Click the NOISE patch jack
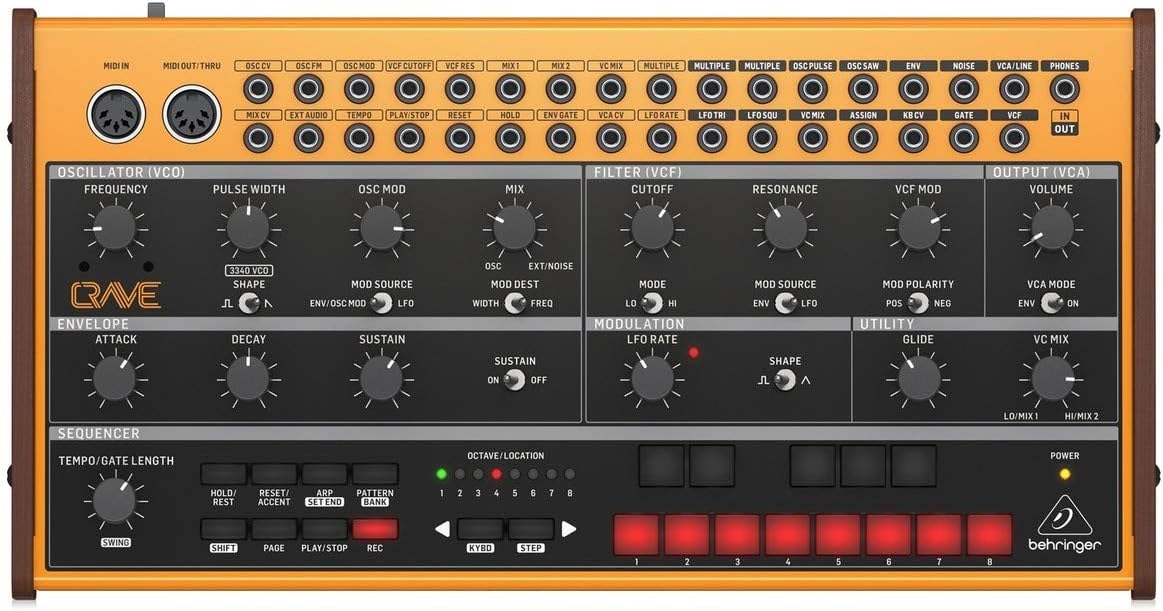 point(963,89)
